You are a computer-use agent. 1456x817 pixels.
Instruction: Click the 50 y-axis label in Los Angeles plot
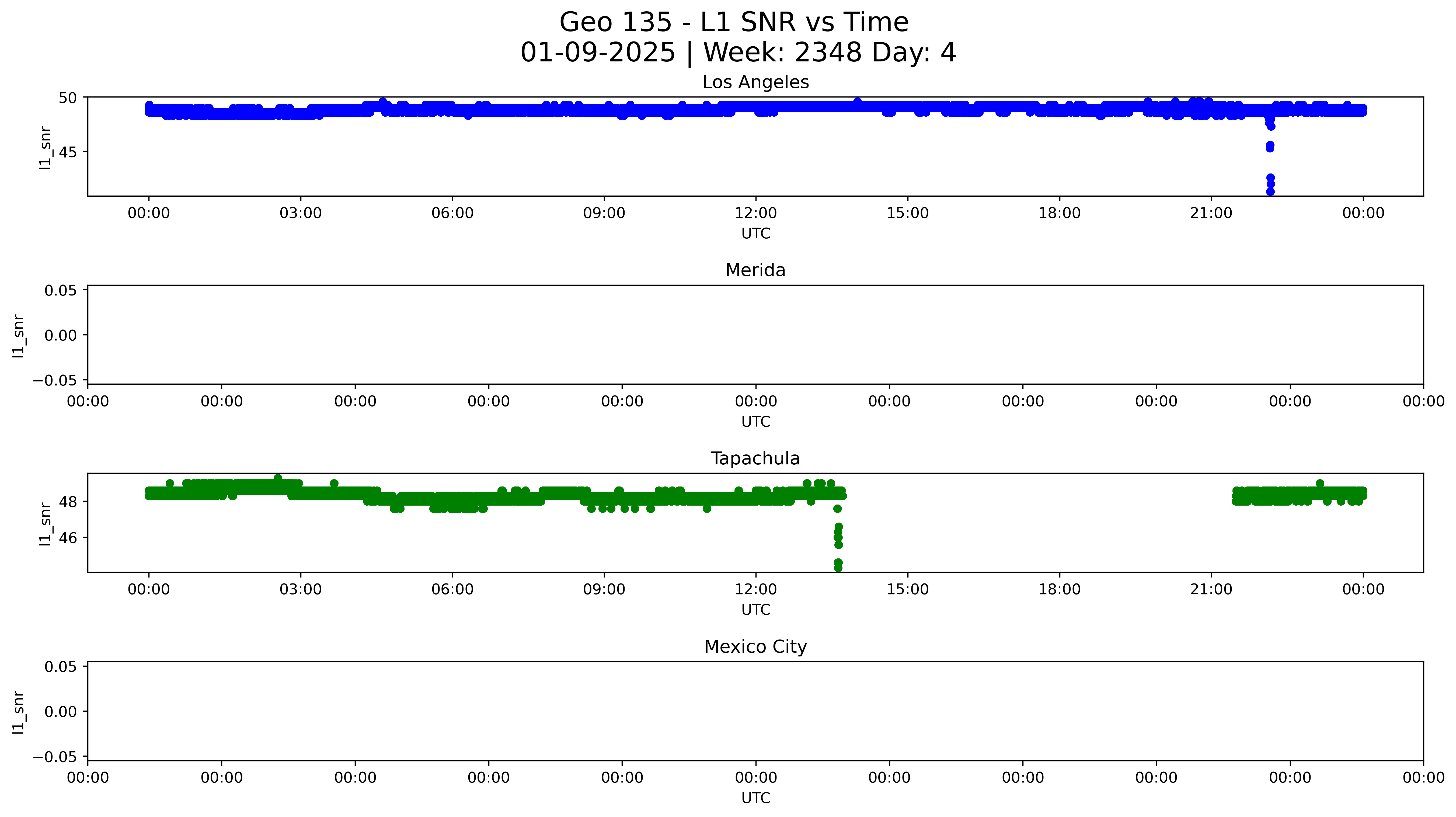click(67, 98)
